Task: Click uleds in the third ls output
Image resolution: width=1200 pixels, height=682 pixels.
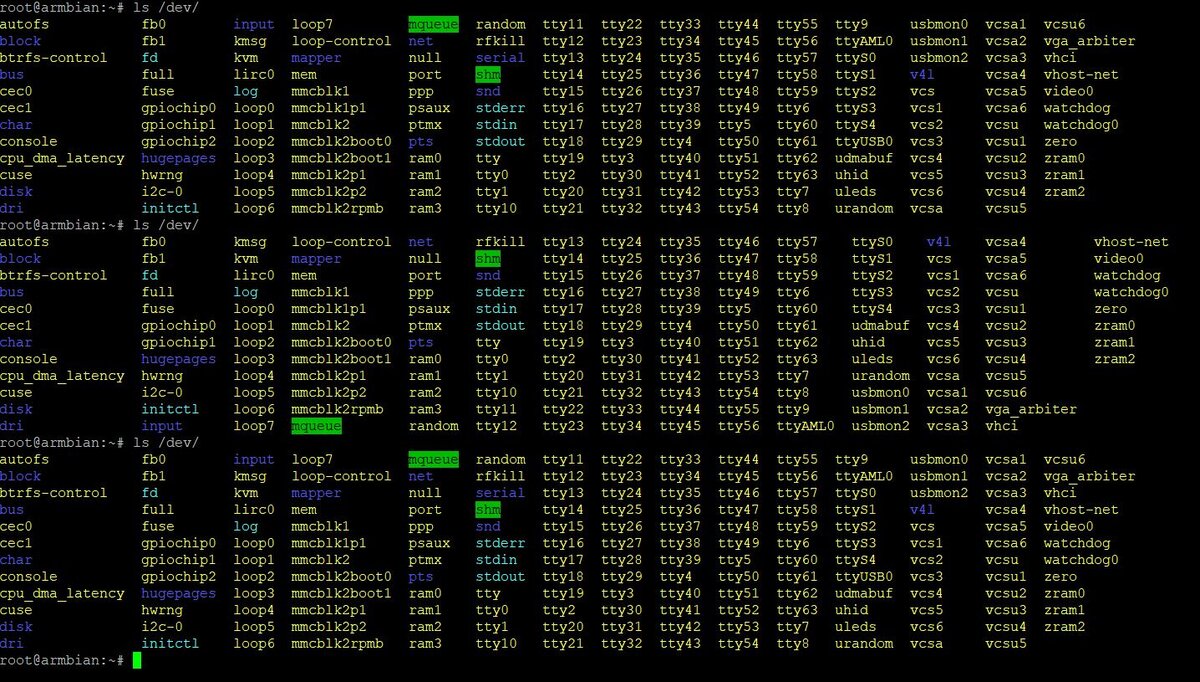Action: pyautogui.click(x=856, y=626)
